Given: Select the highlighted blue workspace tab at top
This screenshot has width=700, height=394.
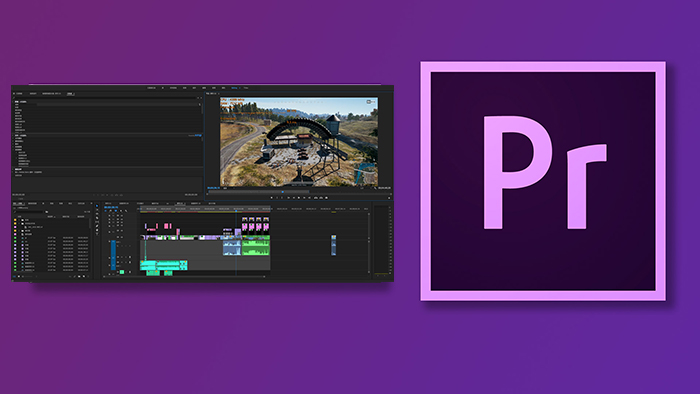Looking at the screenshot, I should pyautogui.click(x=234, y=88).
